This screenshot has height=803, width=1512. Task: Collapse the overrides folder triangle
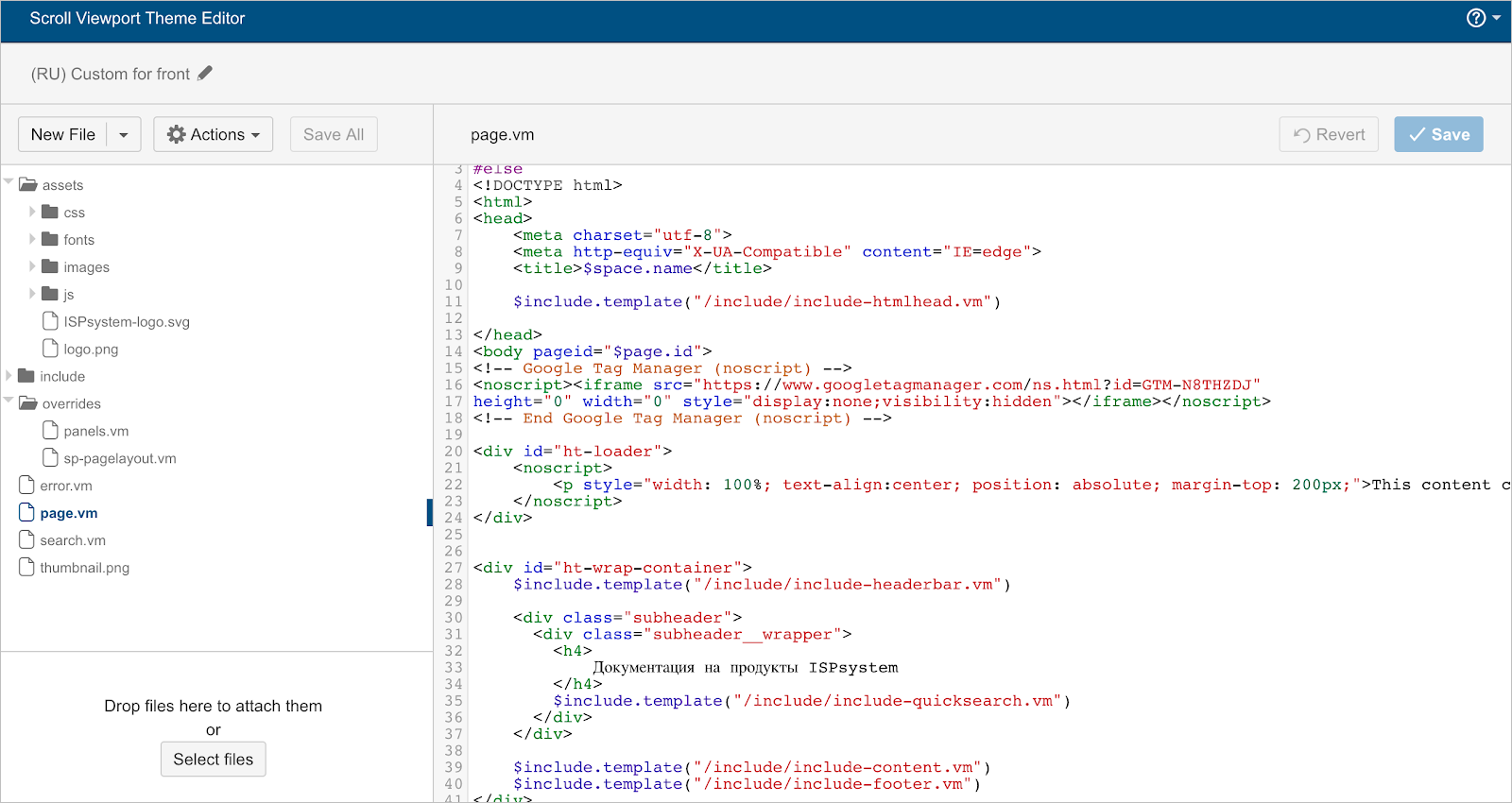pos(9,400)
